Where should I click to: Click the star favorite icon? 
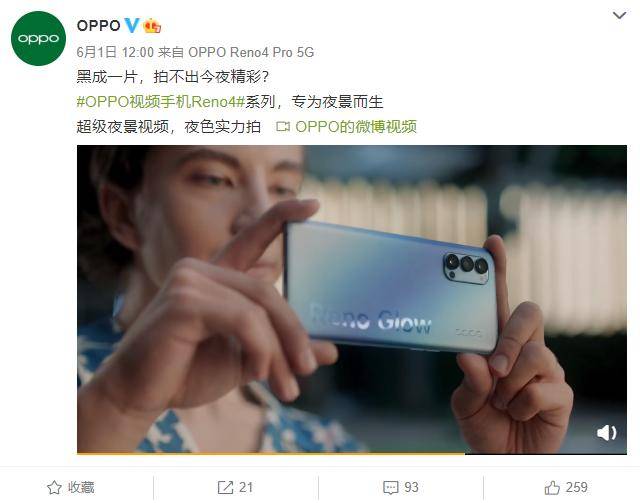[54, 487]
